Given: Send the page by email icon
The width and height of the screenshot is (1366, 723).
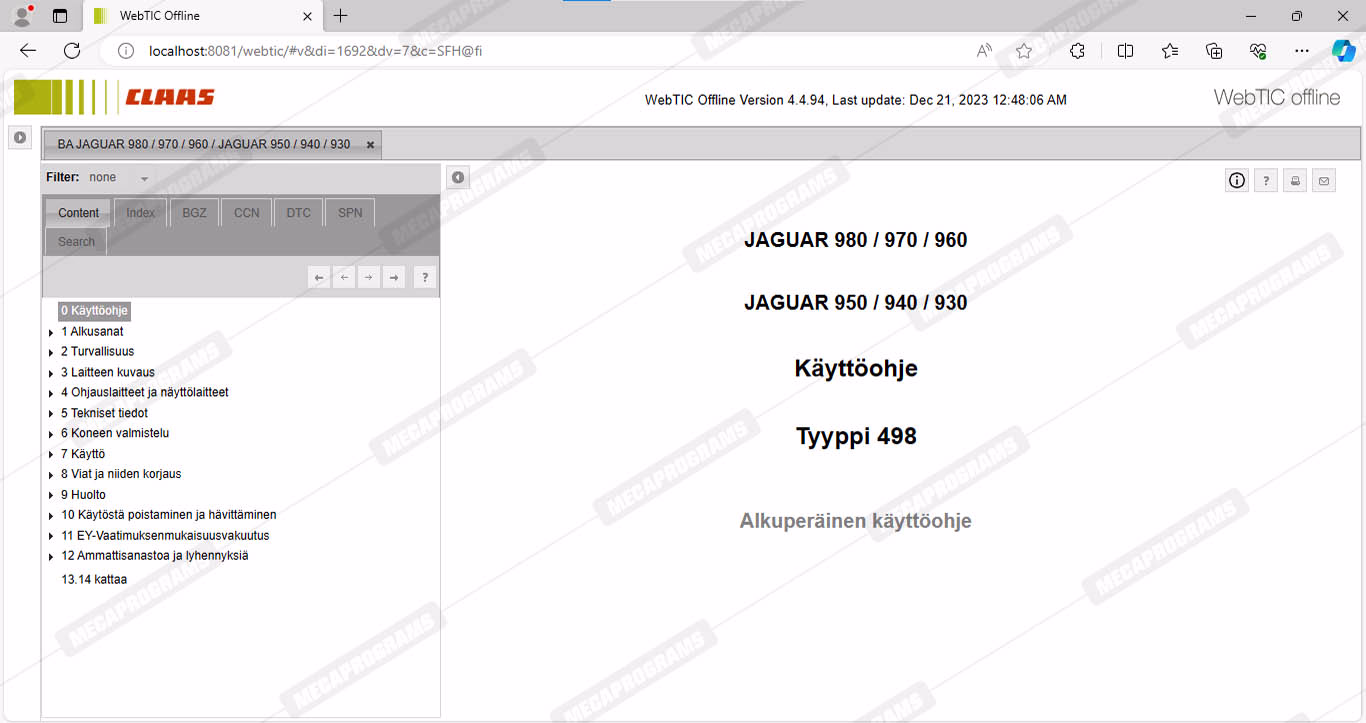Looking at the screenshot, I should [1324, 181].
